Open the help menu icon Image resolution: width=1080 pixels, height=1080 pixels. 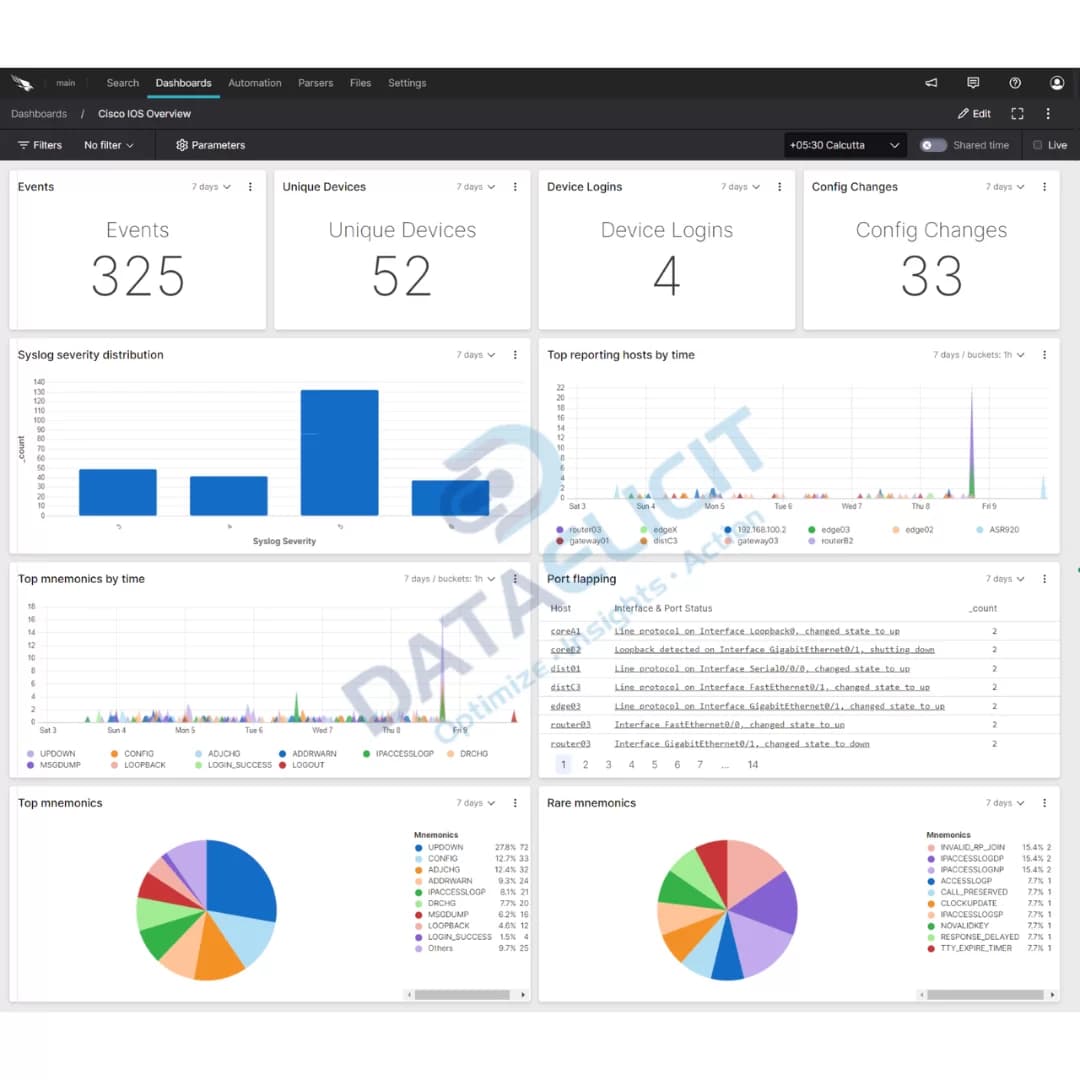(x=1015, y=83)
